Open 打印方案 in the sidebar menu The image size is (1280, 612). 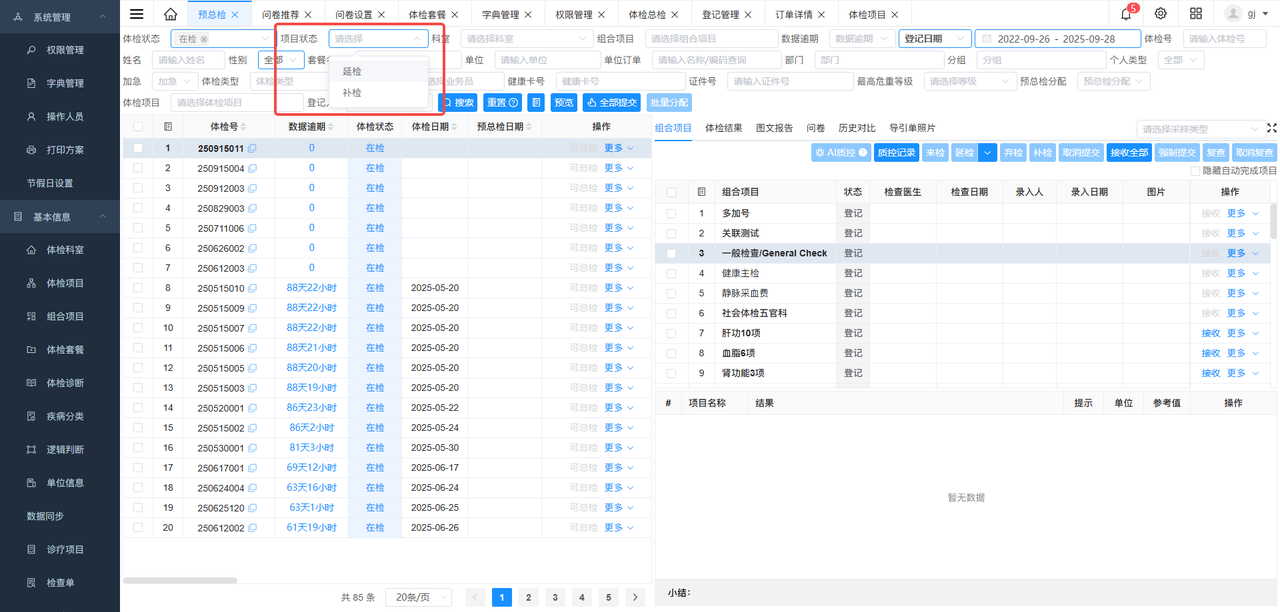coord(65,150)
